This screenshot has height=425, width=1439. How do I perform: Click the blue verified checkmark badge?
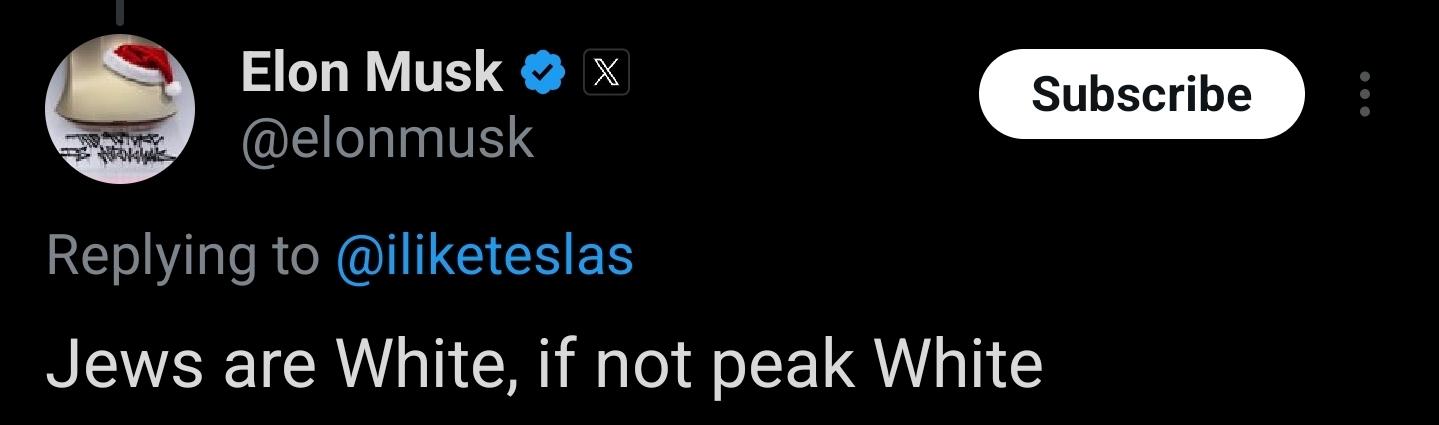(542, 73)
